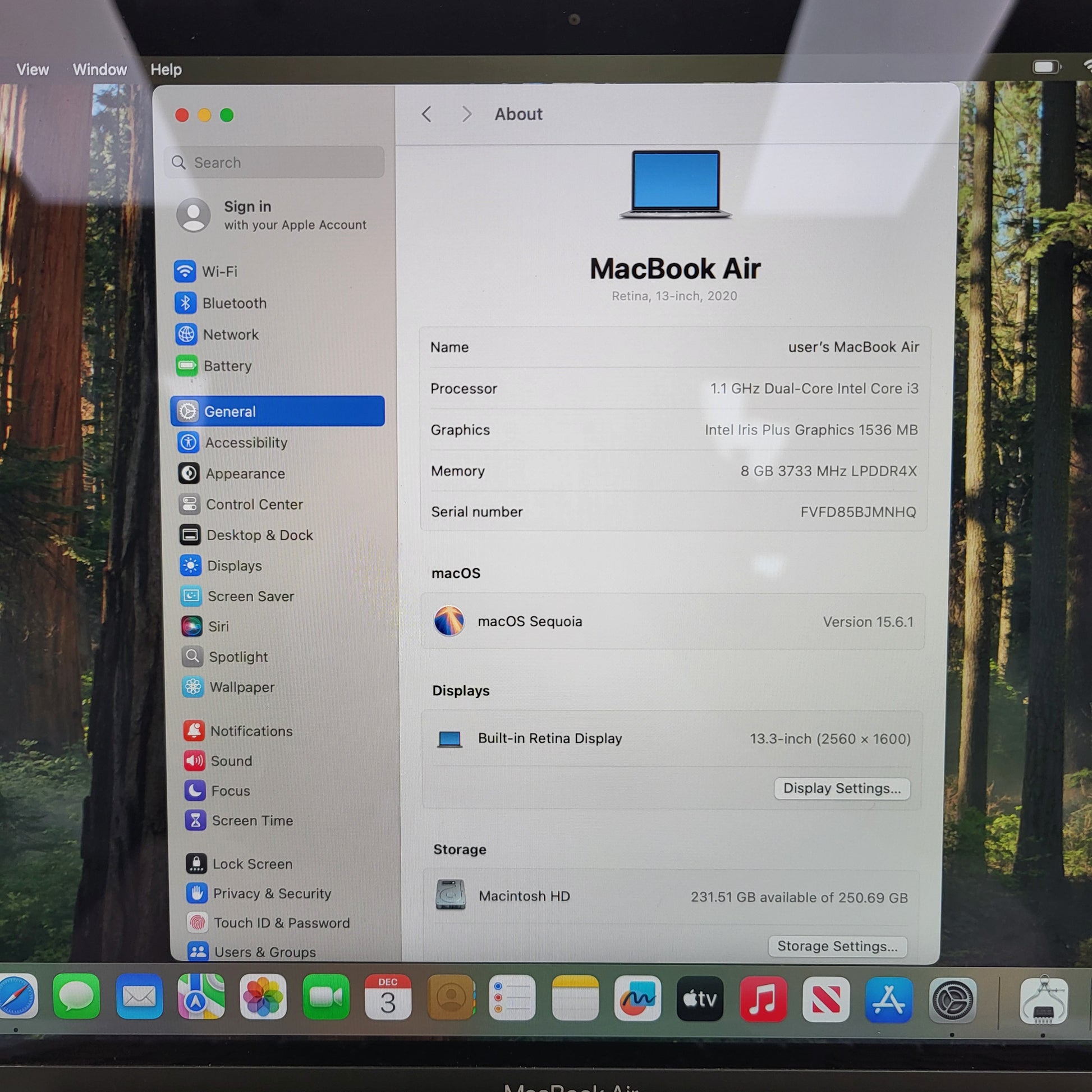Open the Battery settings pane
This screenshot has height=1092, width=1092.
pos(227,366)
